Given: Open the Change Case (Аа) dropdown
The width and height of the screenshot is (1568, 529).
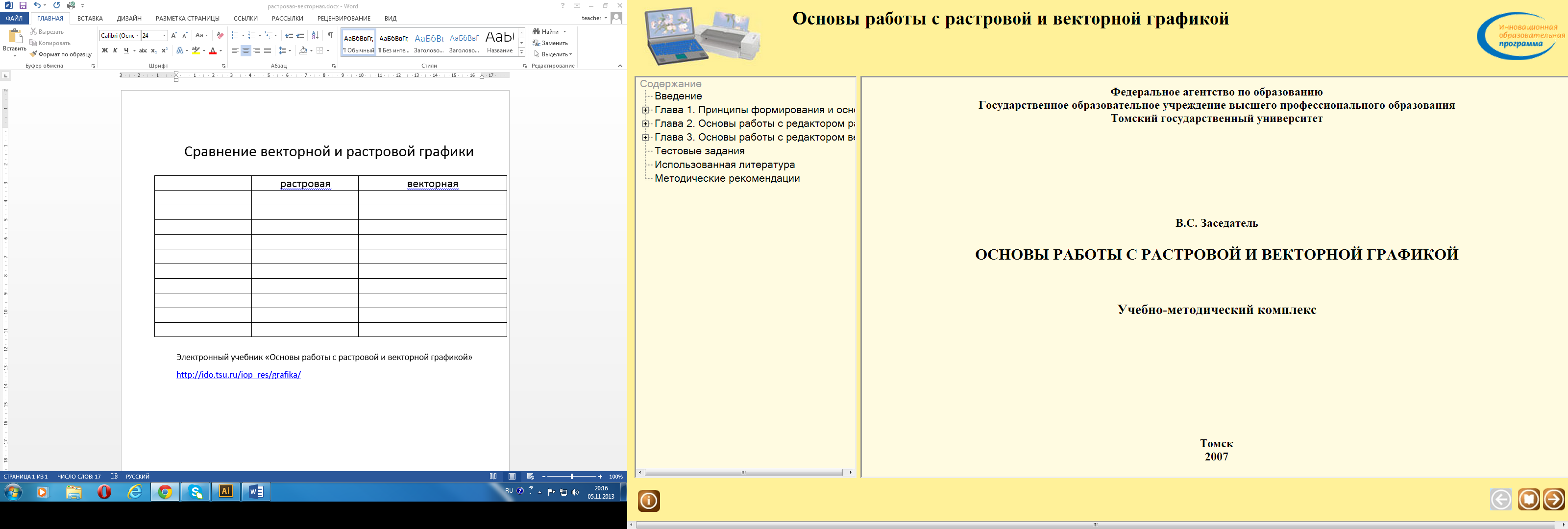Looking at the screenshot, I should pyautogui.click(x=201, y=35).
